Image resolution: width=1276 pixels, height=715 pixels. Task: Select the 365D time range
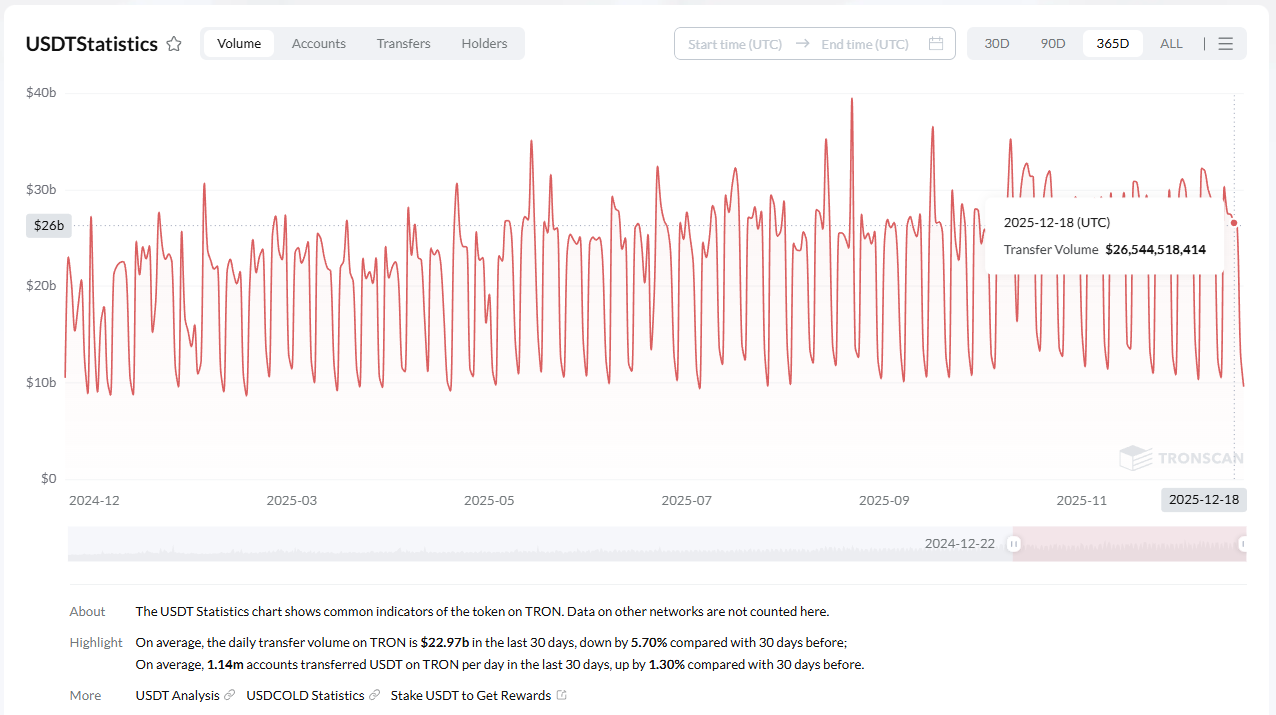[x=1112, y=44]
